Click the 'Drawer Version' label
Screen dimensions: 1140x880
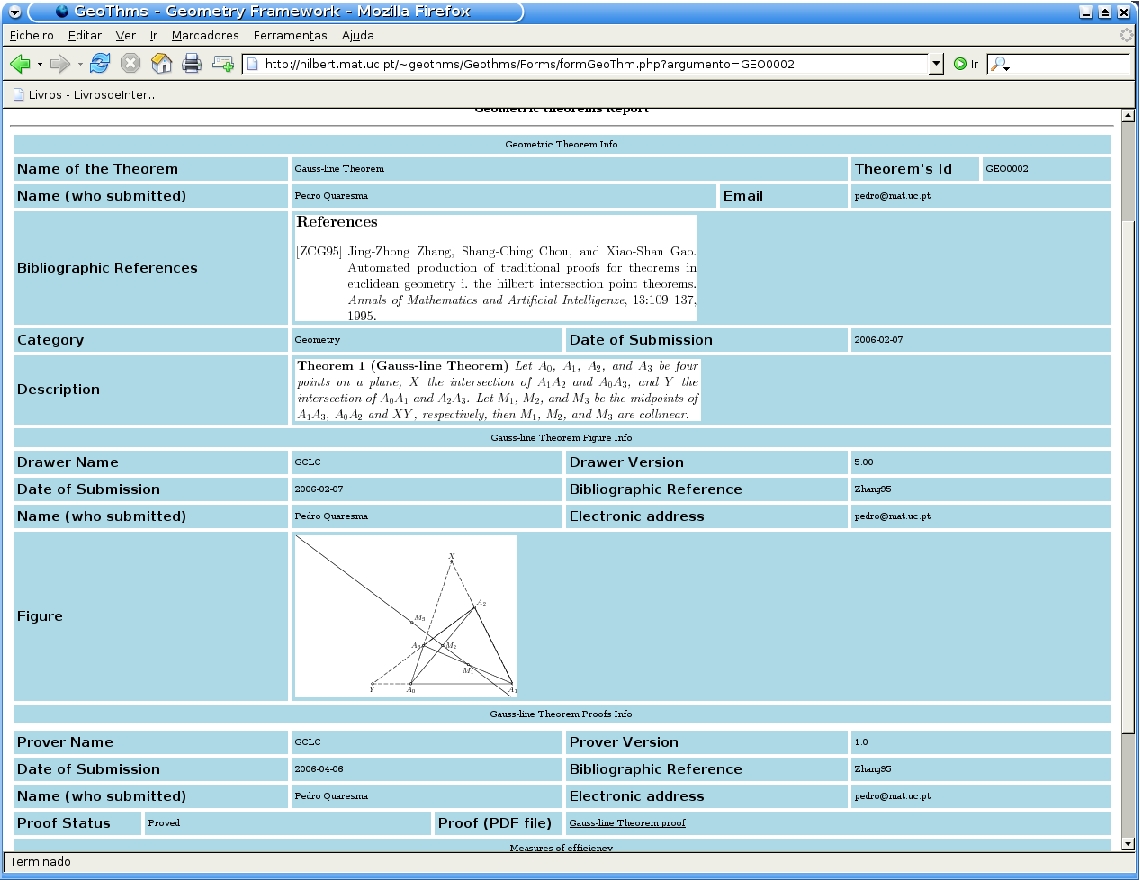pyautogui.click(x=627, y=462)
